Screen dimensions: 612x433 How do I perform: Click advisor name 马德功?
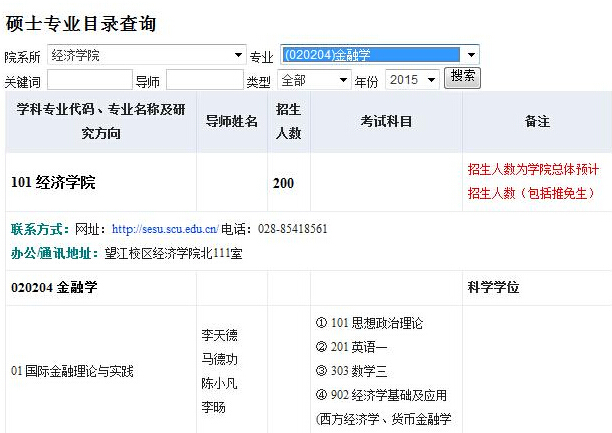tap(220, 359)
